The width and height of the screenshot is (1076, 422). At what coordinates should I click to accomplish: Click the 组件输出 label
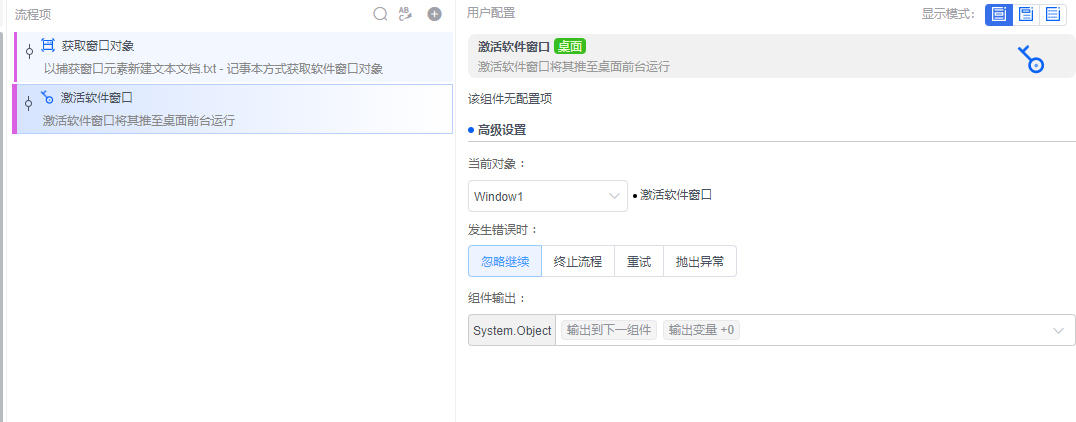497,298
